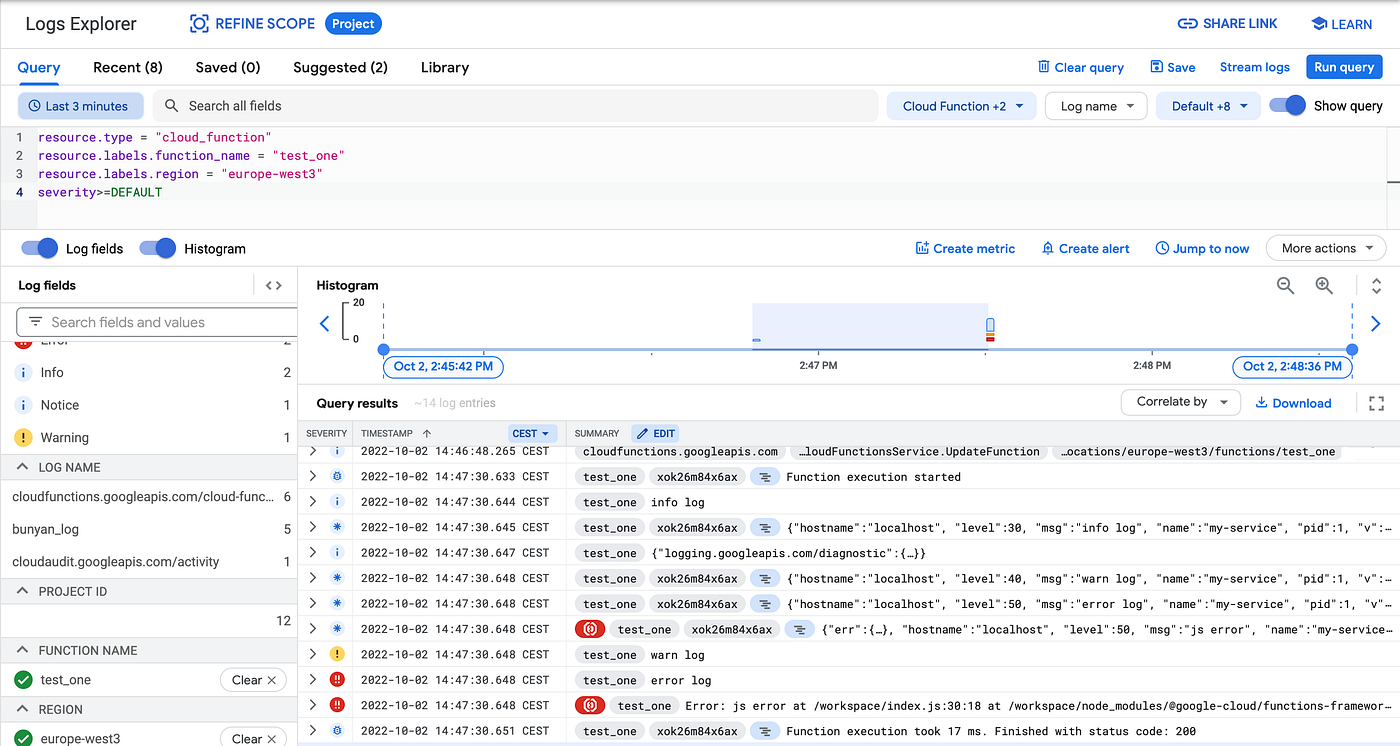Image resolution: width=1400 pixels, height=746 pixels.
Task: Collapse the Log fields panel
Action: (272, 285)
